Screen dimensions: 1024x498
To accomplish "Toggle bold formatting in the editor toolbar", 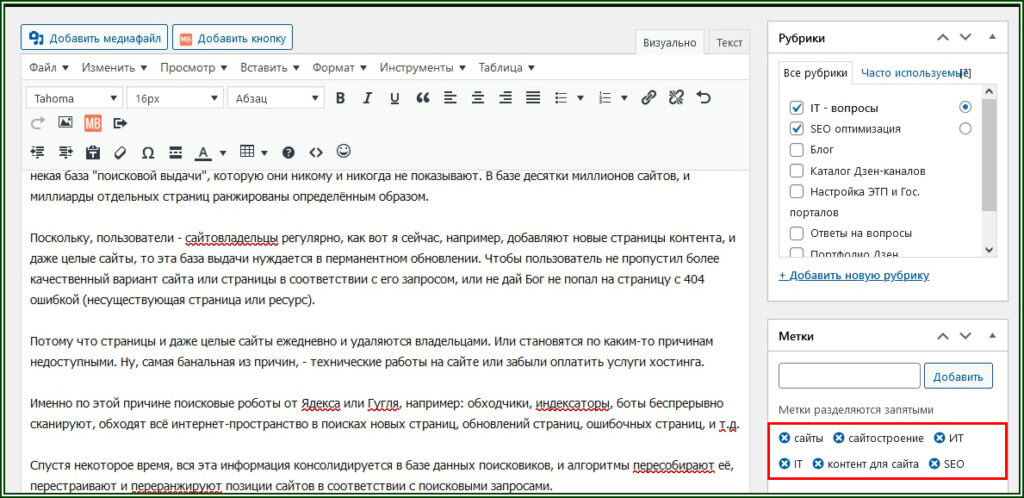I will pos(340,98).
